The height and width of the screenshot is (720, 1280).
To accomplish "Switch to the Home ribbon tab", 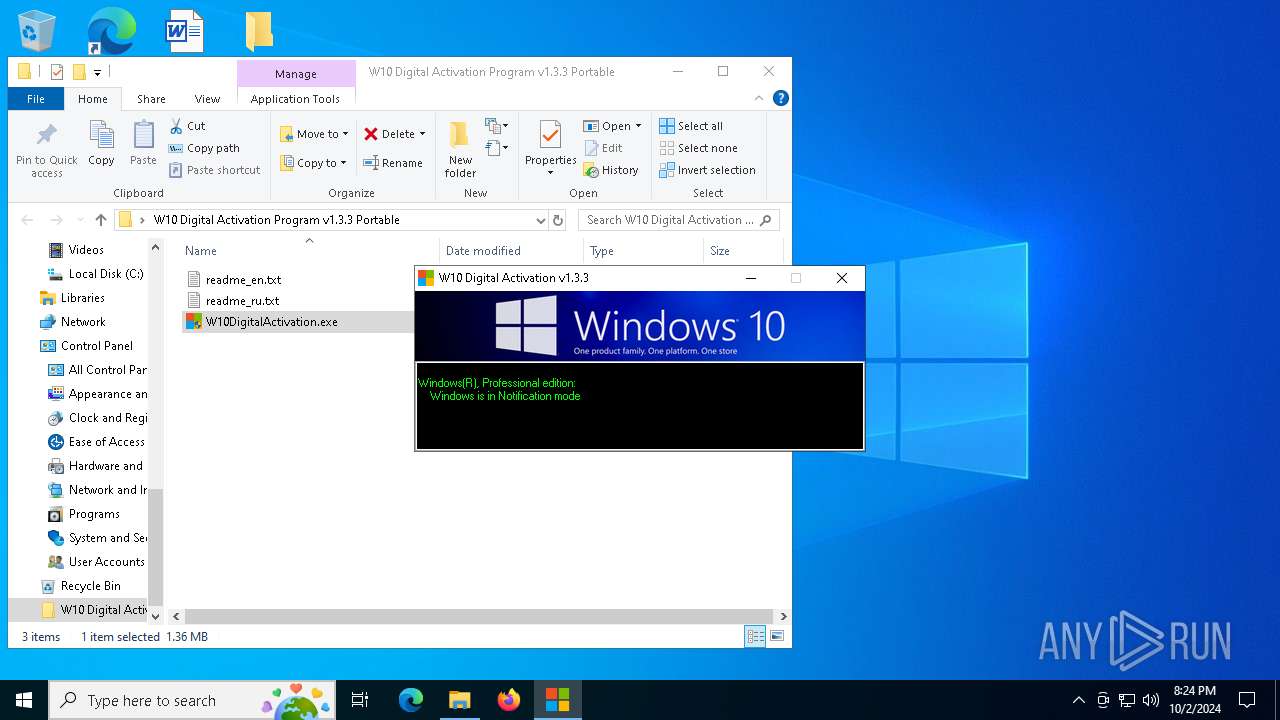I will [93, 99].
